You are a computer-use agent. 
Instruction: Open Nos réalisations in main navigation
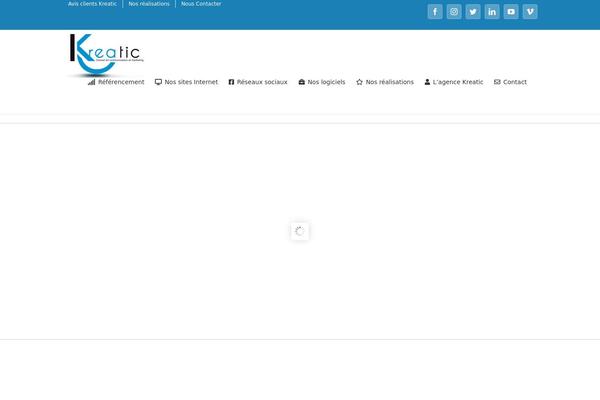385,82
